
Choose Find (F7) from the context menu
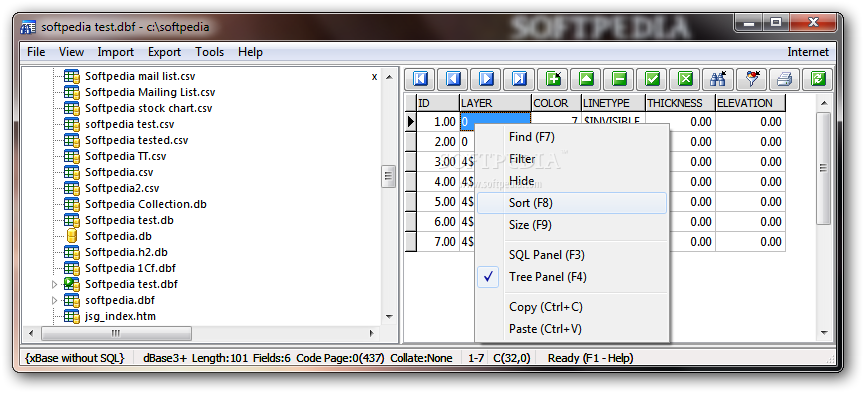point(571,137)
